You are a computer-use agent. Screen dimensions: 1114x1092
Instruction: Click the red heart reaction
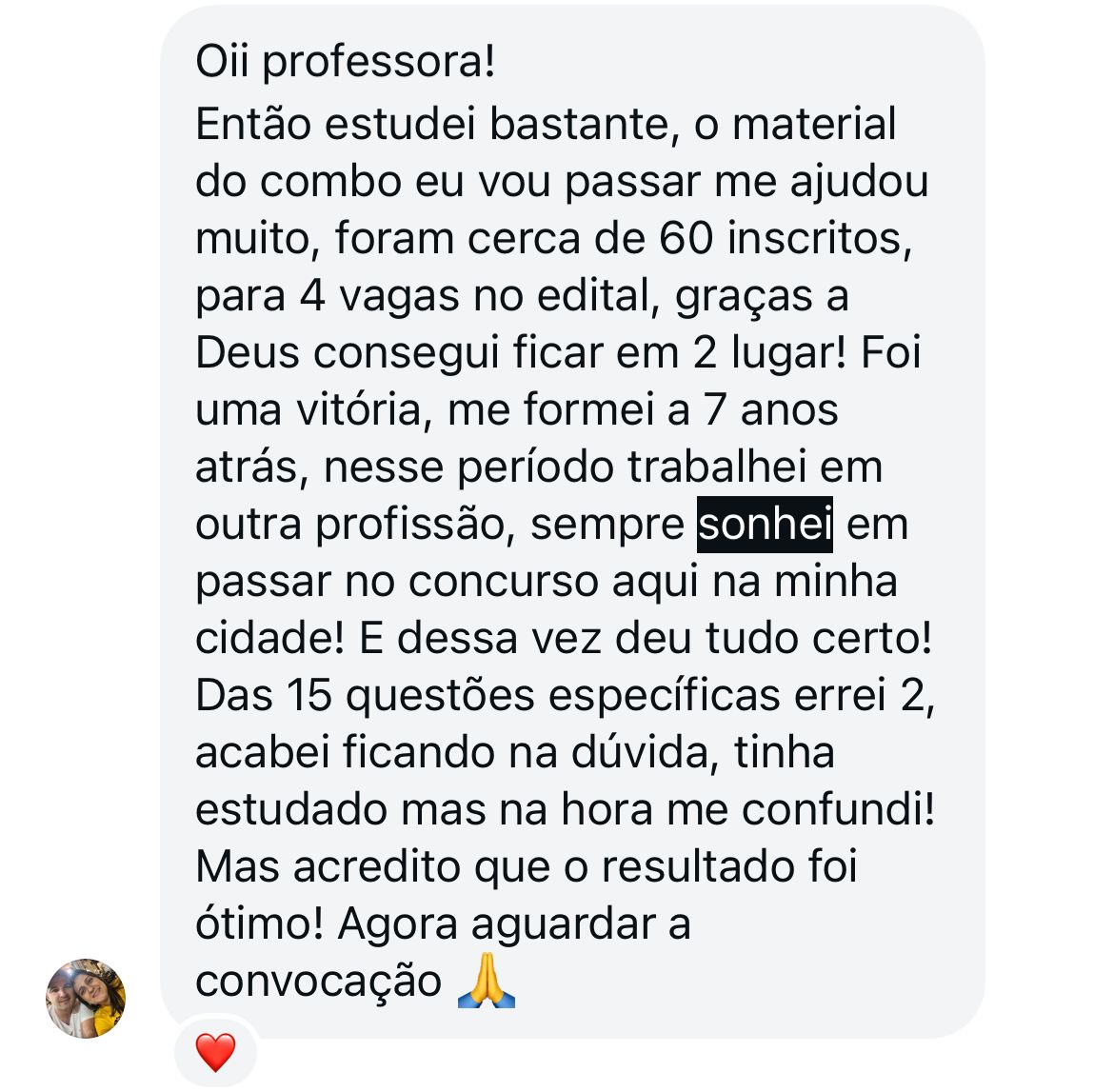point(215,1052)
